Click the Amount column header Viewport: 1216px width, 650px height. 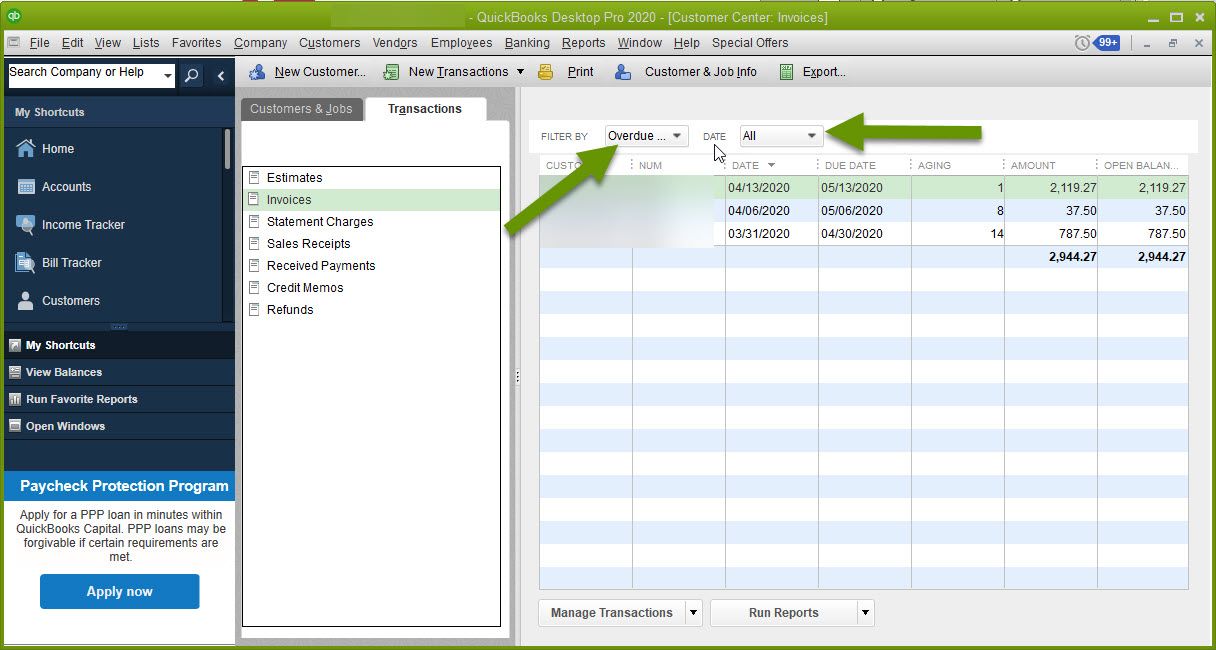[1050, 165]
